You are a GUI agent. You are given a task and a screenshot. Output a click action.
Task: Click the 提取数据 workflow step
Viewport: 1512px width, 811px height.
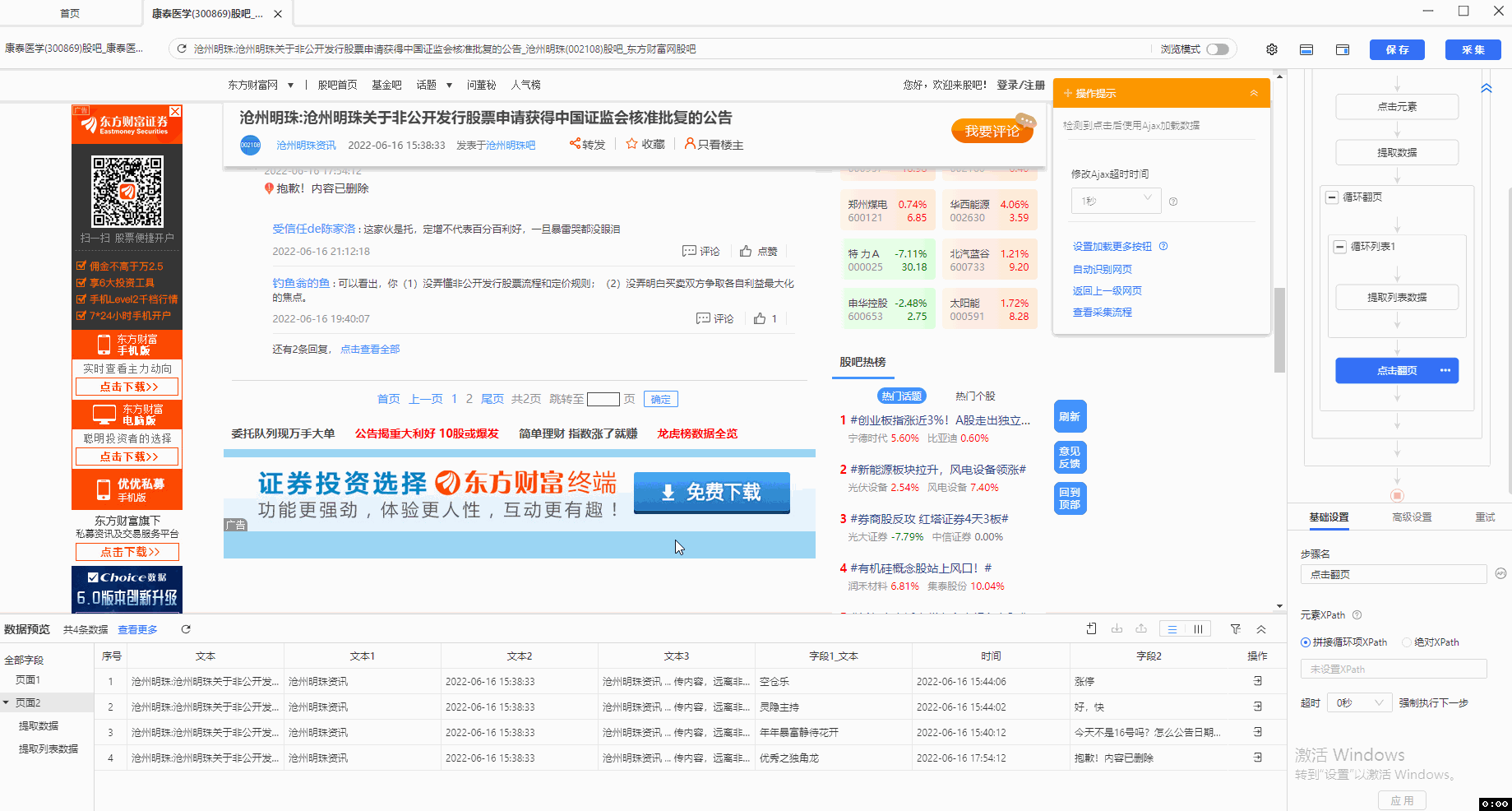pos(1397,152)
